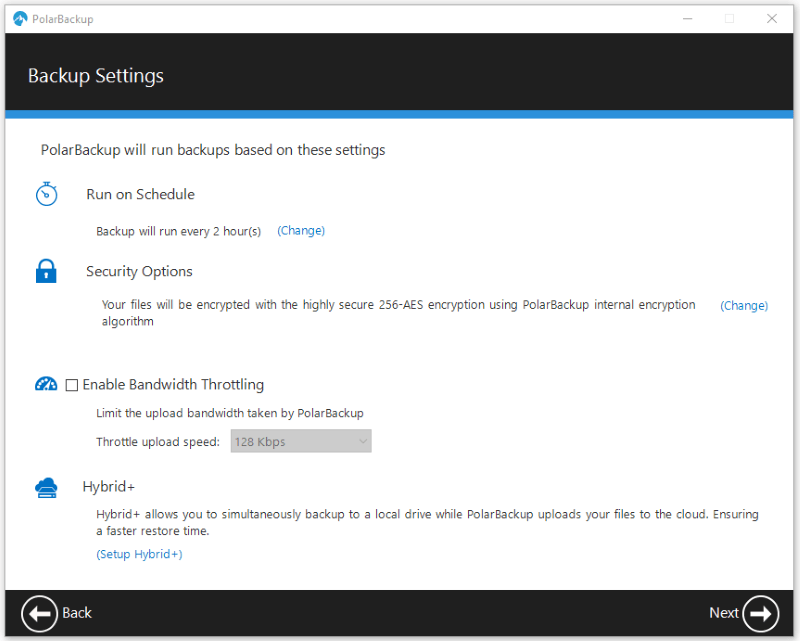The image size is (800, 641).
Task: Select the Run on Schedule heading
Action: 140,194
